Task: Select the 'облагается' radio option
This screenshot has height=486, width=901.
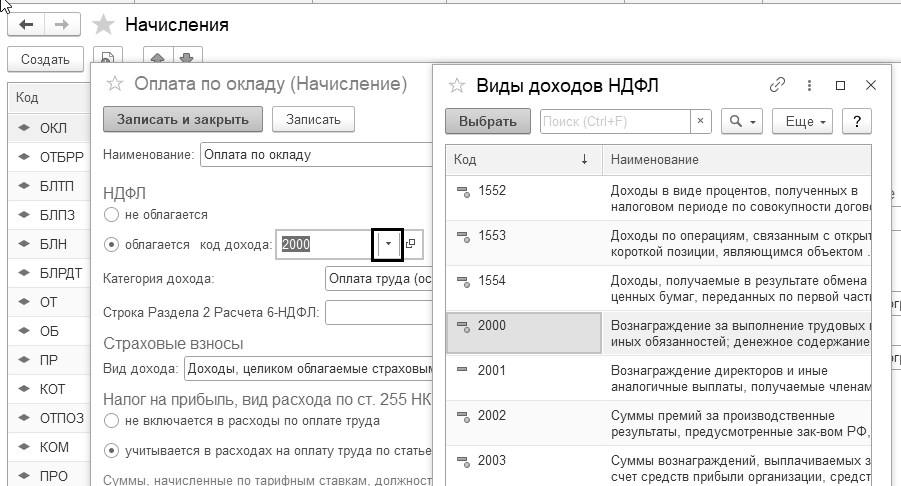Action: 111,245
